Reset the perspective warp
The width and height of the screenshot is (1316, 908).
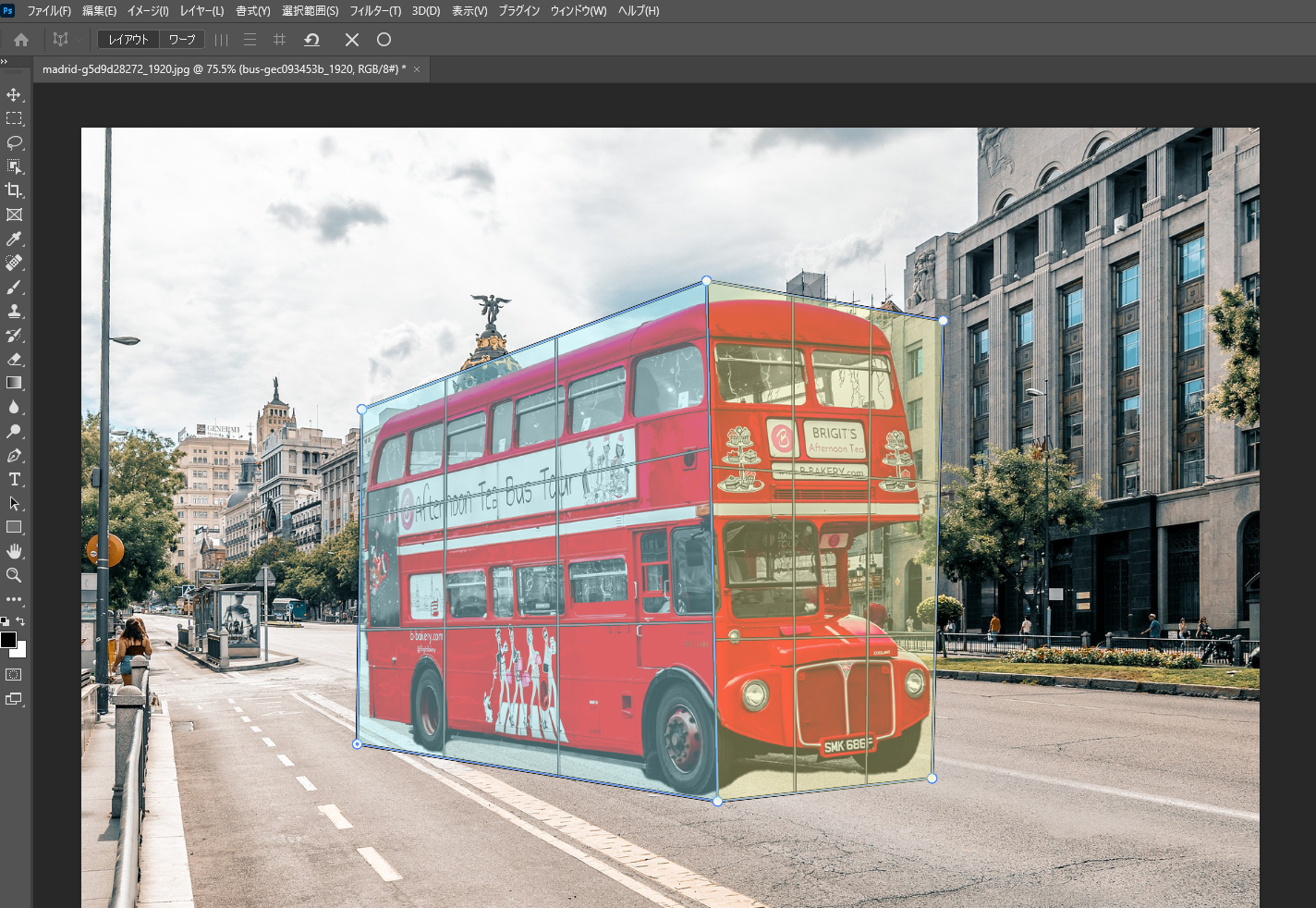click(x=311, y=40)
